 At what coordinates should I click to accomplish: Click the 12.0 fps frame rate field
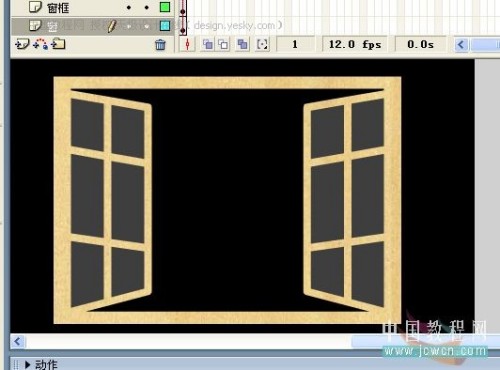[355, 44]
